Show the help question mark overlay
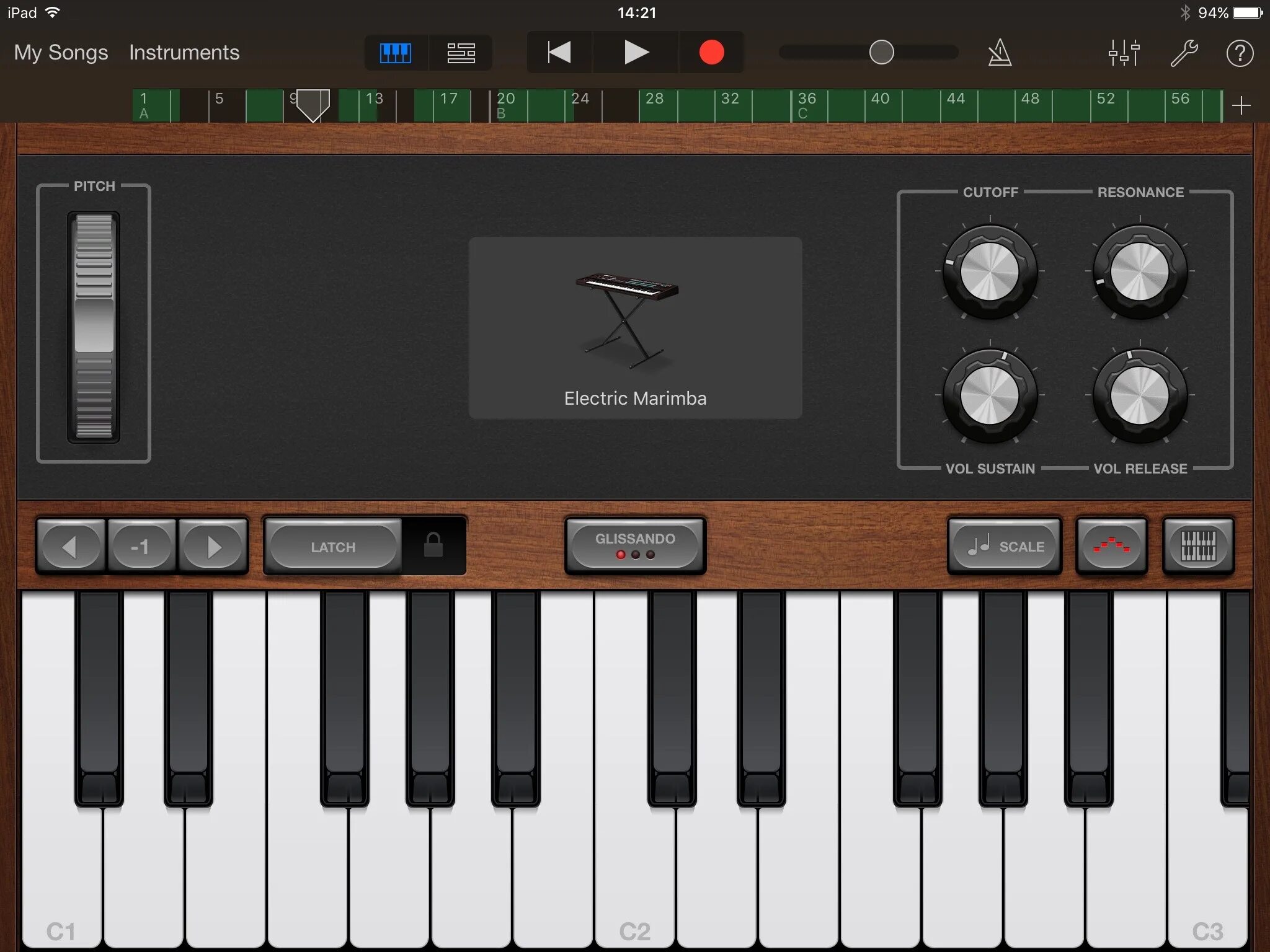This screenshot has width=1270, height=952. pyautogui.click(x=1240, y=53)
